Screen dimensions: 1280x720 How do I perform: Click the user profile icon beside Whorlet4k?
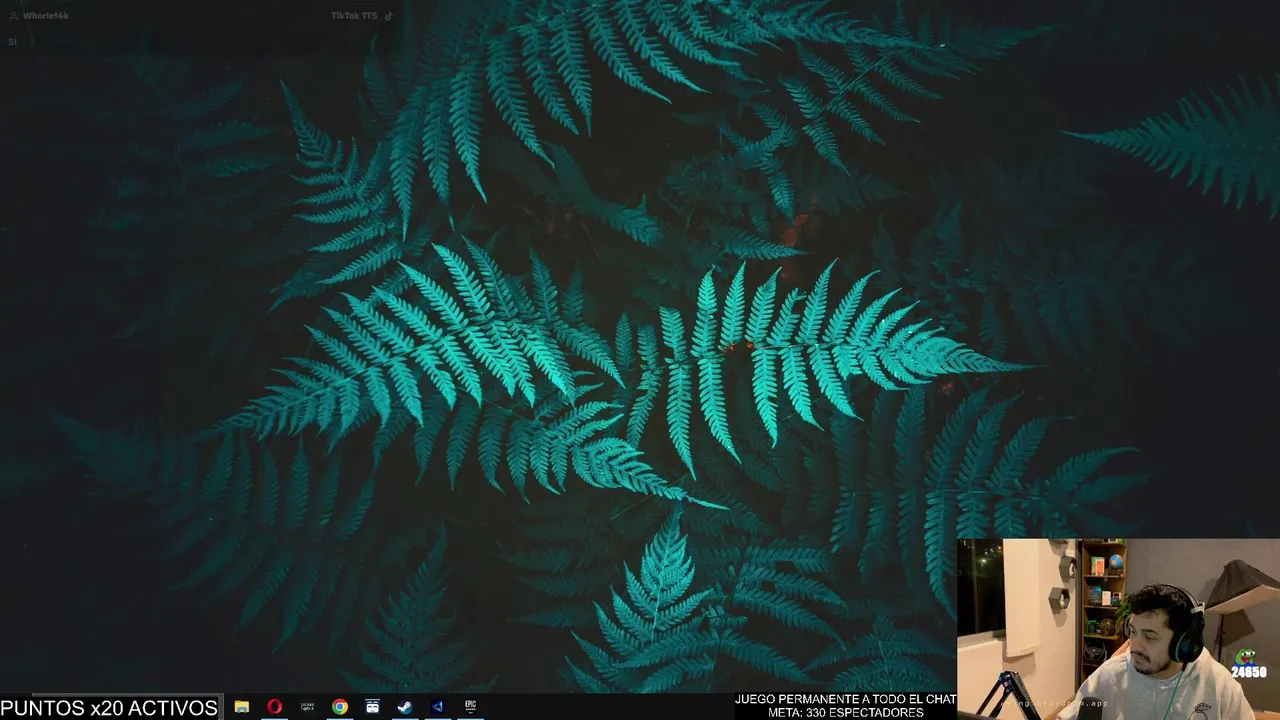pos(13,16)
